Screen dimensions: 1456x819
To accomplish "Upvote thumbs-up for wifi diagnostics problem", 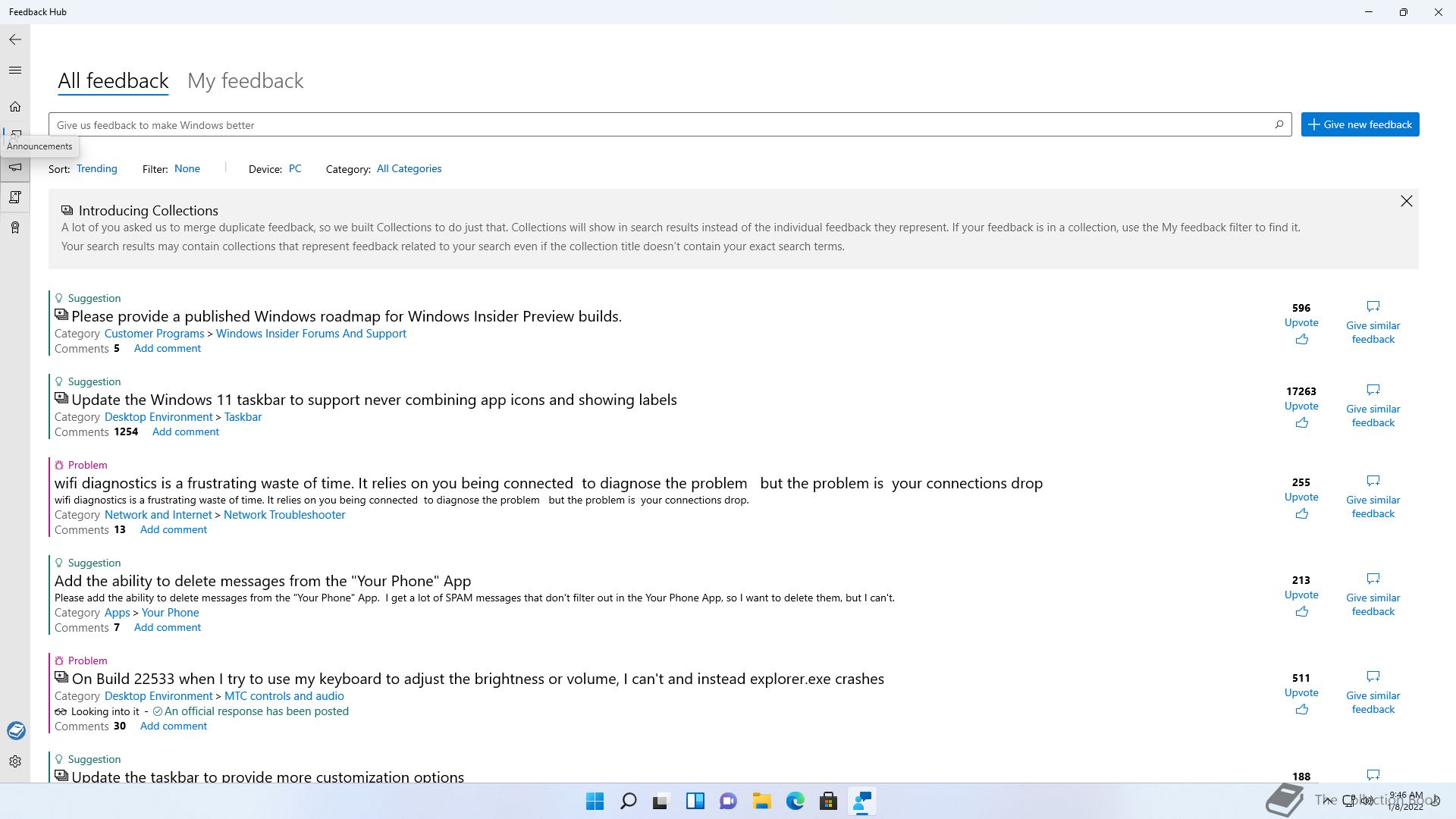I will pyautogui.click(x=1302, y=514).
